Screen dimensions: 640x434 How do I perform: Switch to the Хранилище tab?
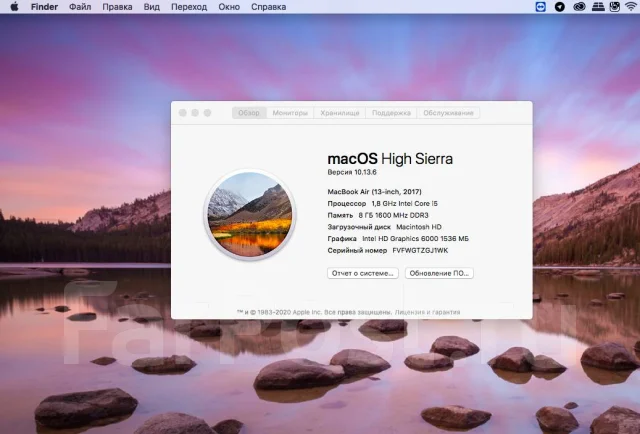[x=340, y=113]
